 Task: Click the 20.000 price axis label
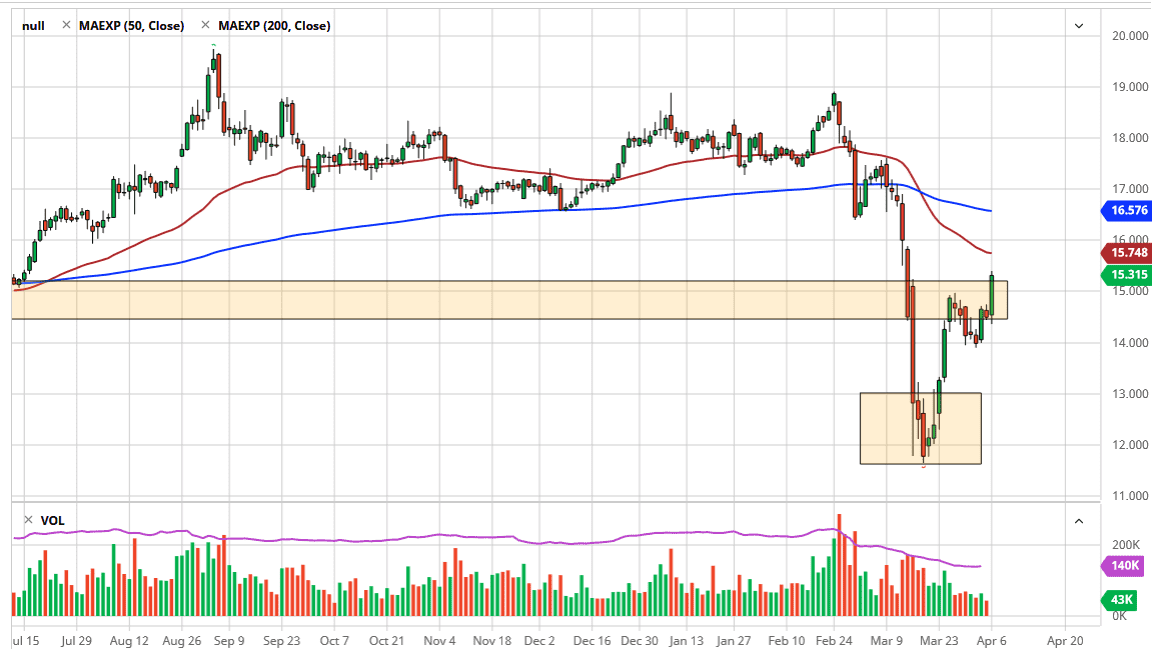coord(1130,37)
